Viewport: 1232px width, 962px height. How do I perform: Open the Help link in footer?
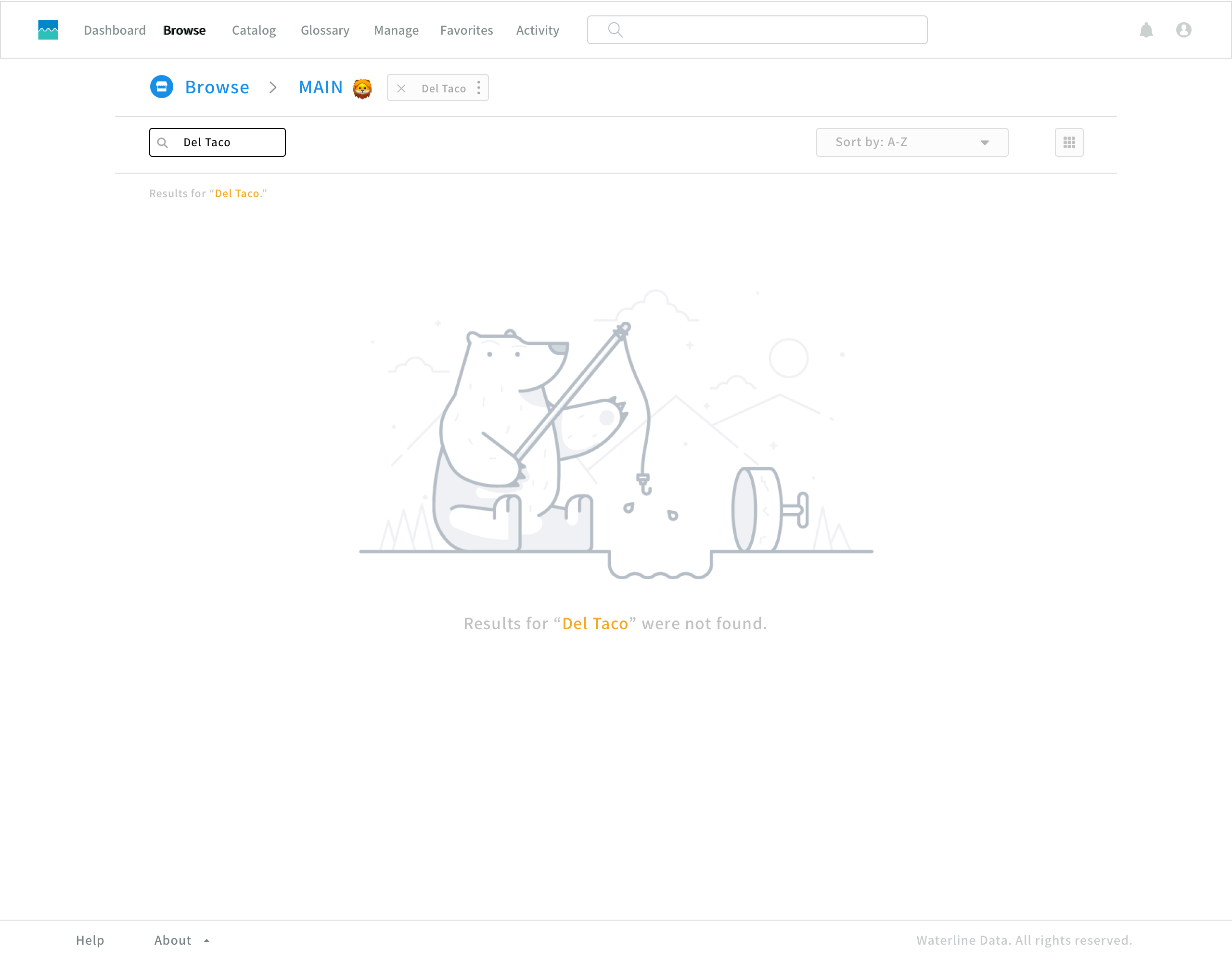coord(90,940)
